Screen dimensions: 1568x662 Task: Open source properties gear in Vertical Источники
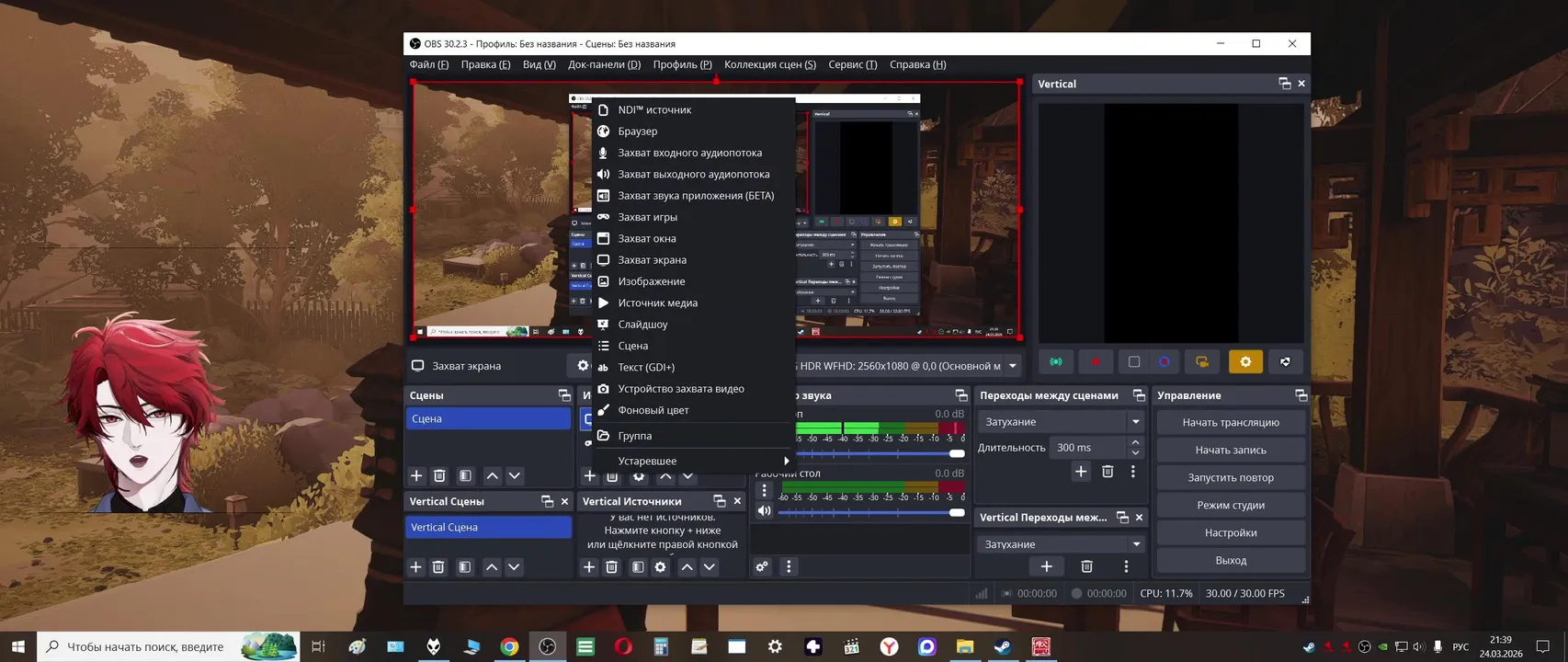pos(660,566)
